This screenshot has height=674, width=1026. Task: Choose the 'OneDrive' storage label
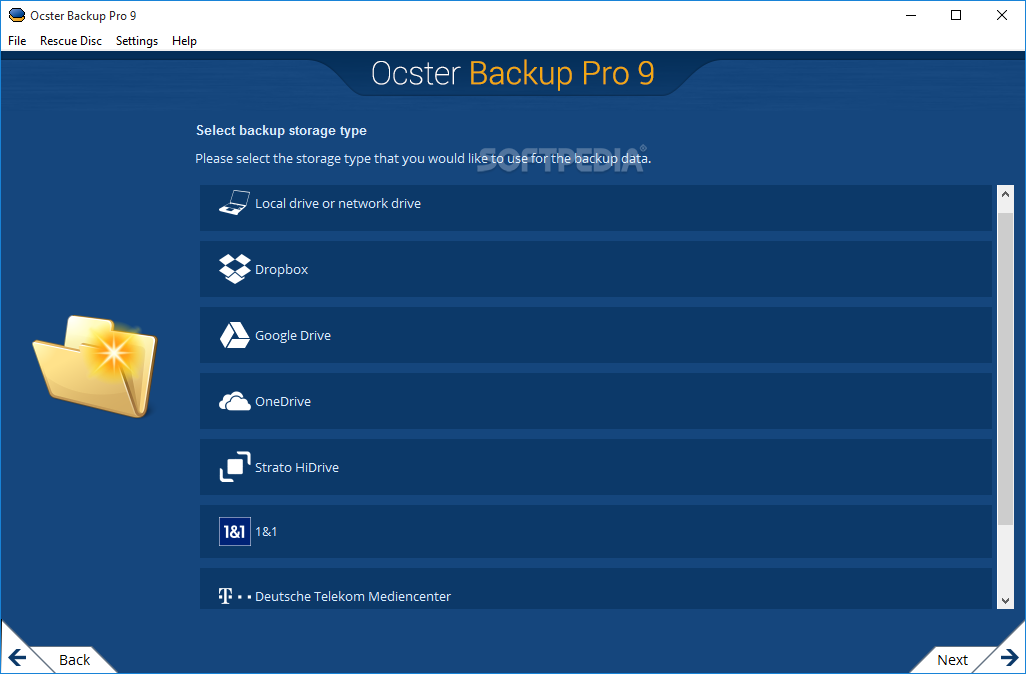tap(283, 402)
